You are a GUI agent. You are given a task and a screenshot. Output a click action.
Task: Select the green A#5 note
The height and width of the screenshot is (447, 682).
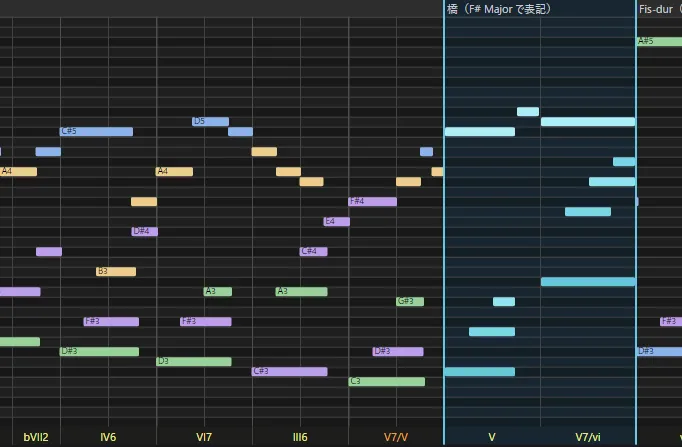point(659,41)
